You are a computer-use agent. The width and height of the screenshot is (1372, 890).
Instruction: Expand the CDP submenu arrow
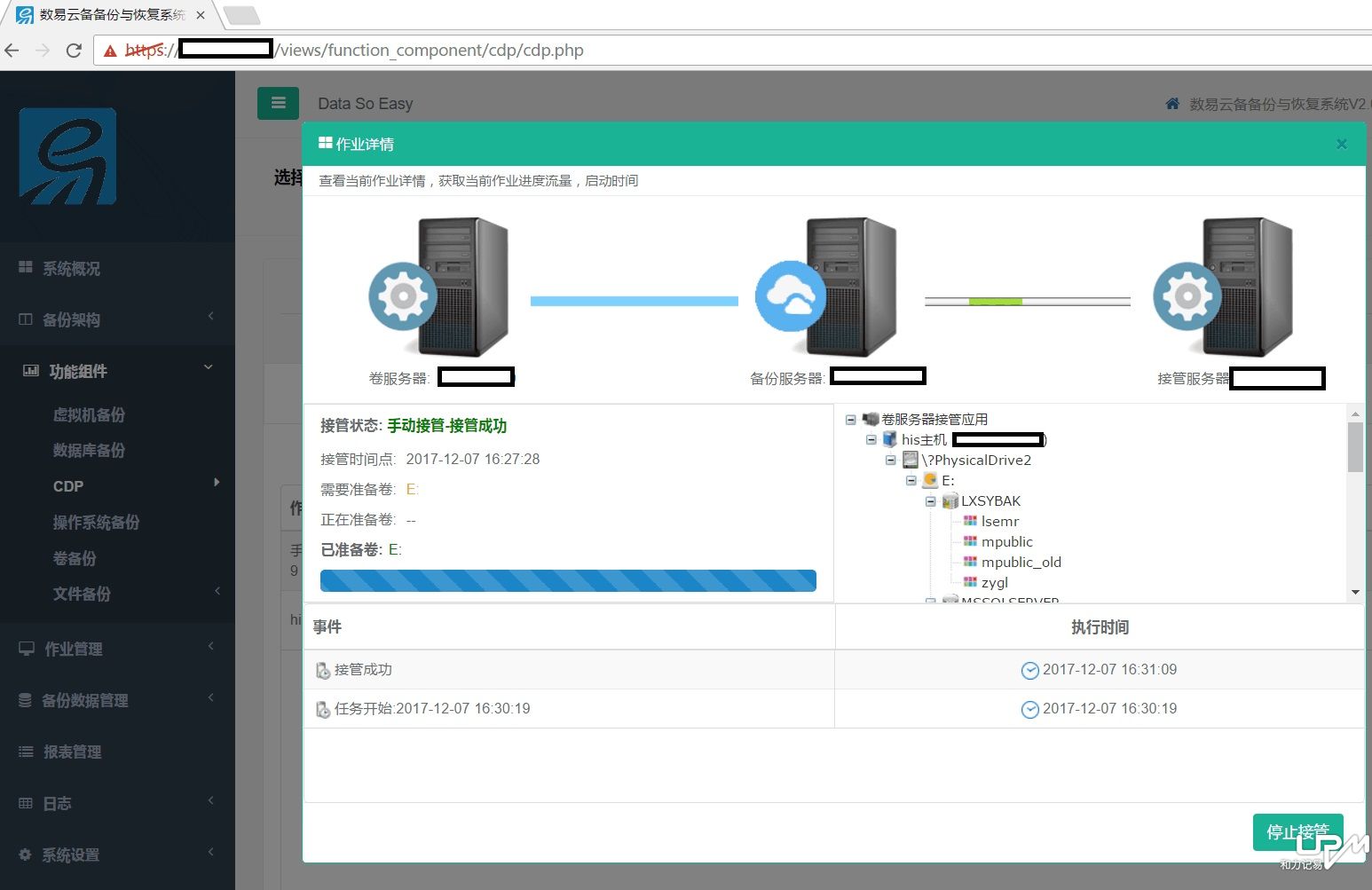217,482
